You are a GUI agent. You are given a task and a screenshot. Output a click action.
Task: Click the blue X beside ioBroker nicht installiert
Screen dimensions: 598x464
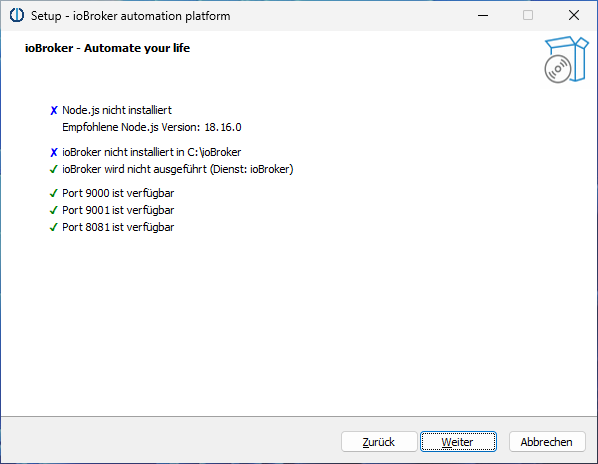coord(54,153)
